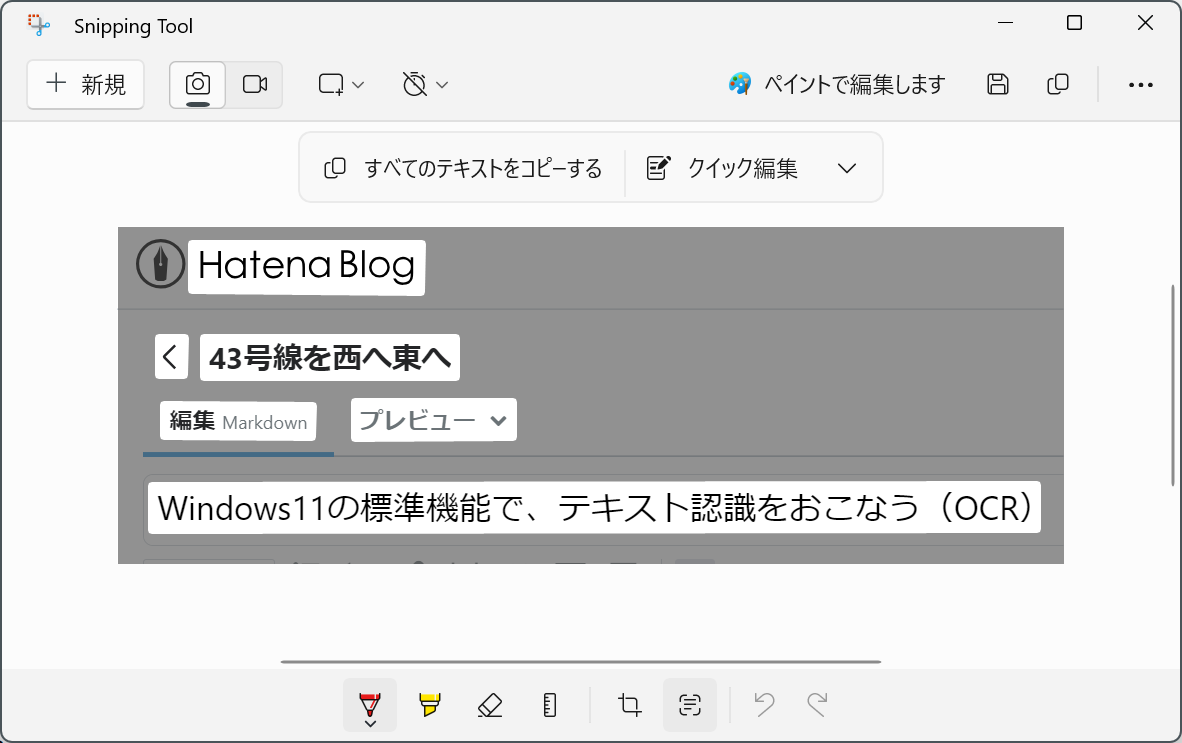Select the red ballpoint pen tool
Image resolution: width=1182 pixels, height=743 pixels.
pyautogui.click(x=370, y=705)
